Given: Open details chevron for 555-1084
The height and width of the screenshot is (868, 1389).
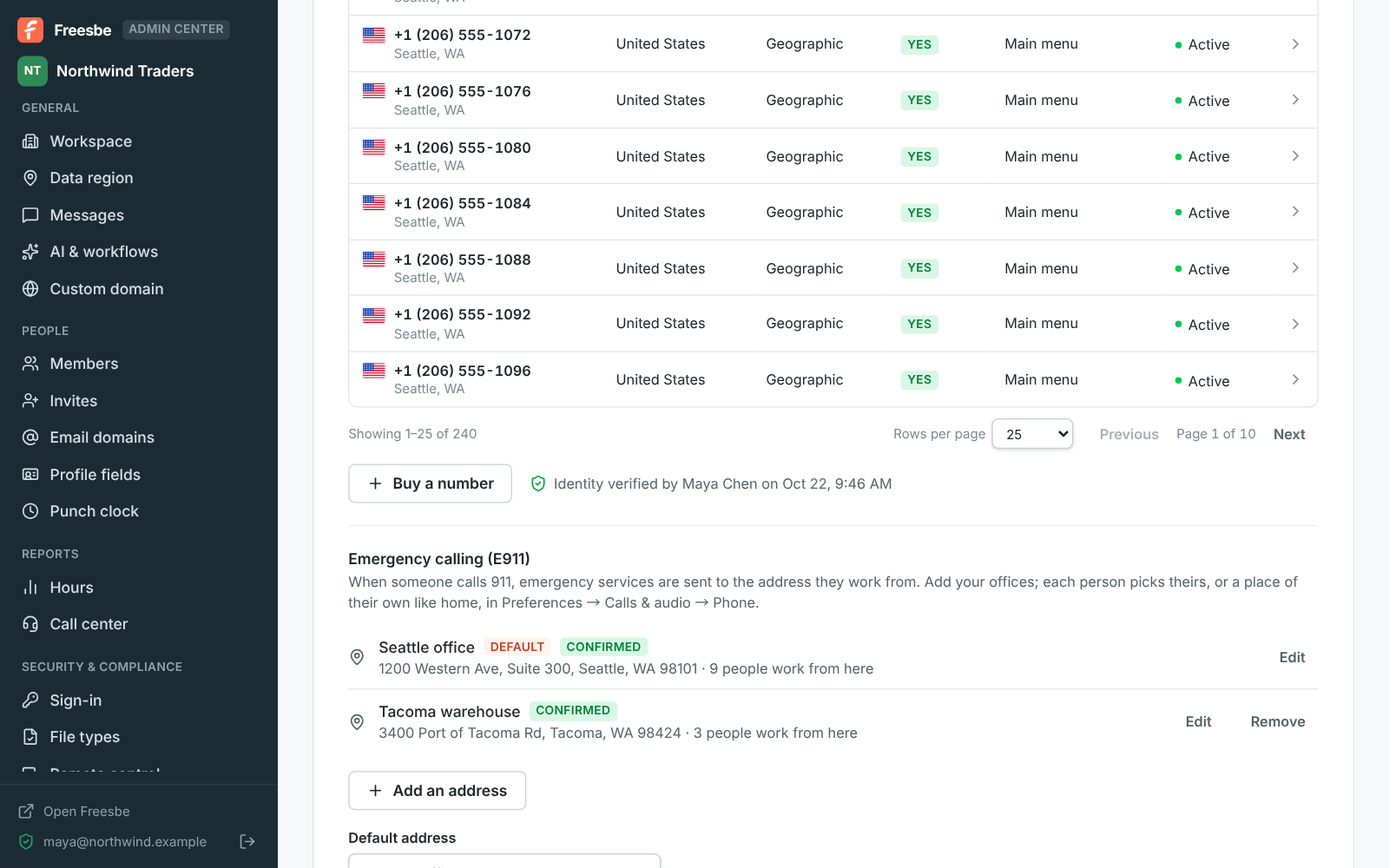Looking at the screenshot, I should (1295, 212).
